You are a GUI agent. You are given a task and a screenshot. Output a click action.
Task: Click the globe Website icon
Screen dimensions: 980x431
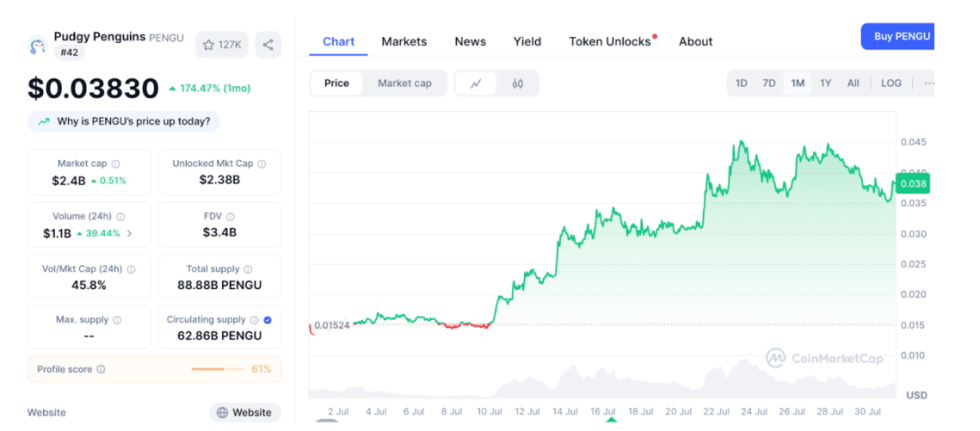pyautogui.click(x=222, y=412)
